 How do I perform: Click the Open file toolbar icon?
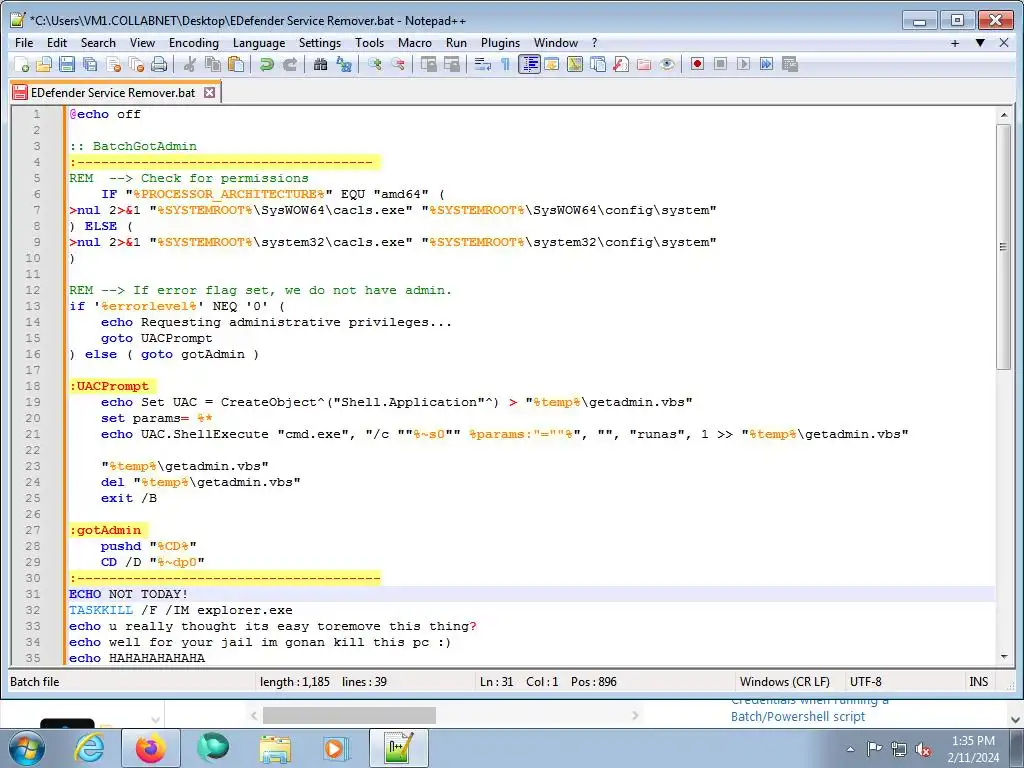pos(44,64)
